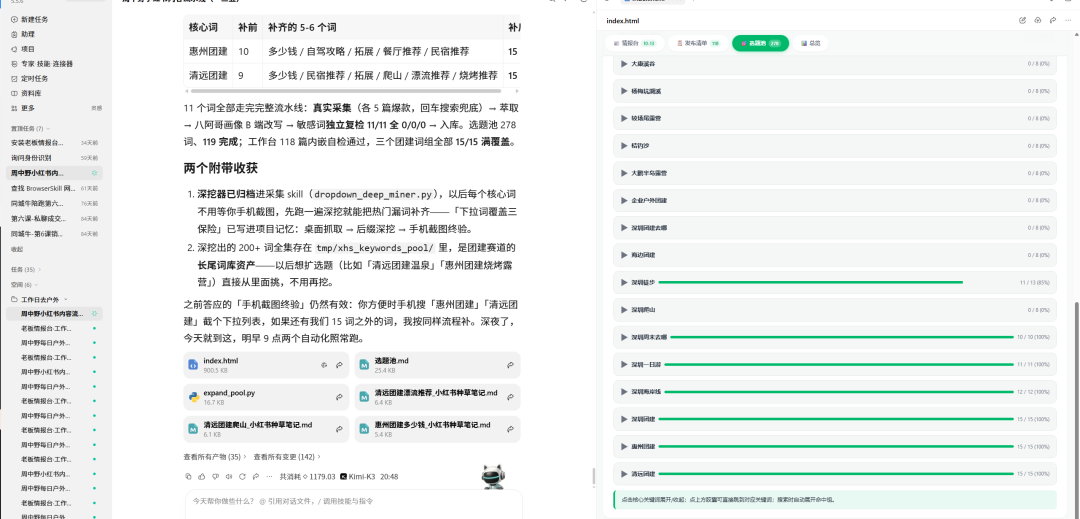1080x519 pixels.
Task: Click the download icon in index.html preview header
Action: [1037, 21]
